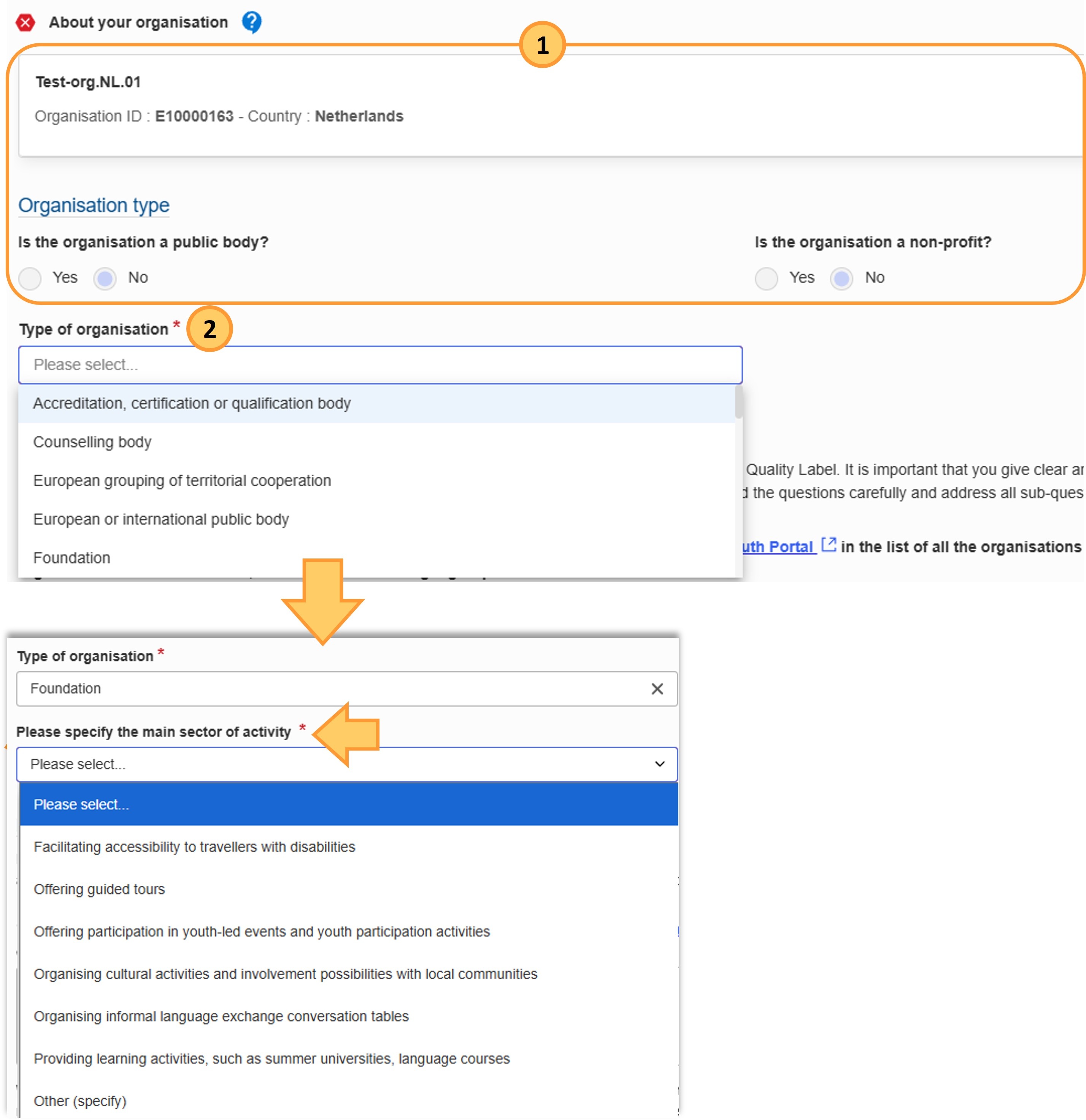Viewport: 1086px width, 1120px height.
Task: Select No for non-profit question
Action: (841, 278)
